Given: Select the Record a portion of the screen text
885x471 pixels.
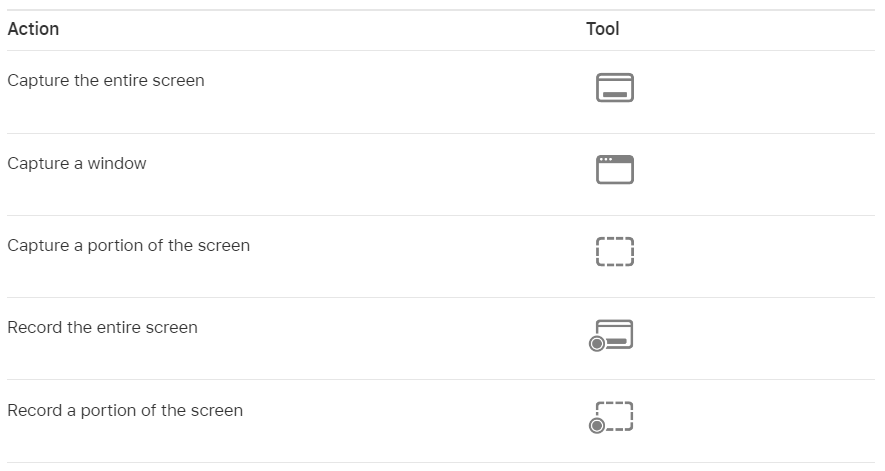Looking at the screenshot, I should pos(125,411).
